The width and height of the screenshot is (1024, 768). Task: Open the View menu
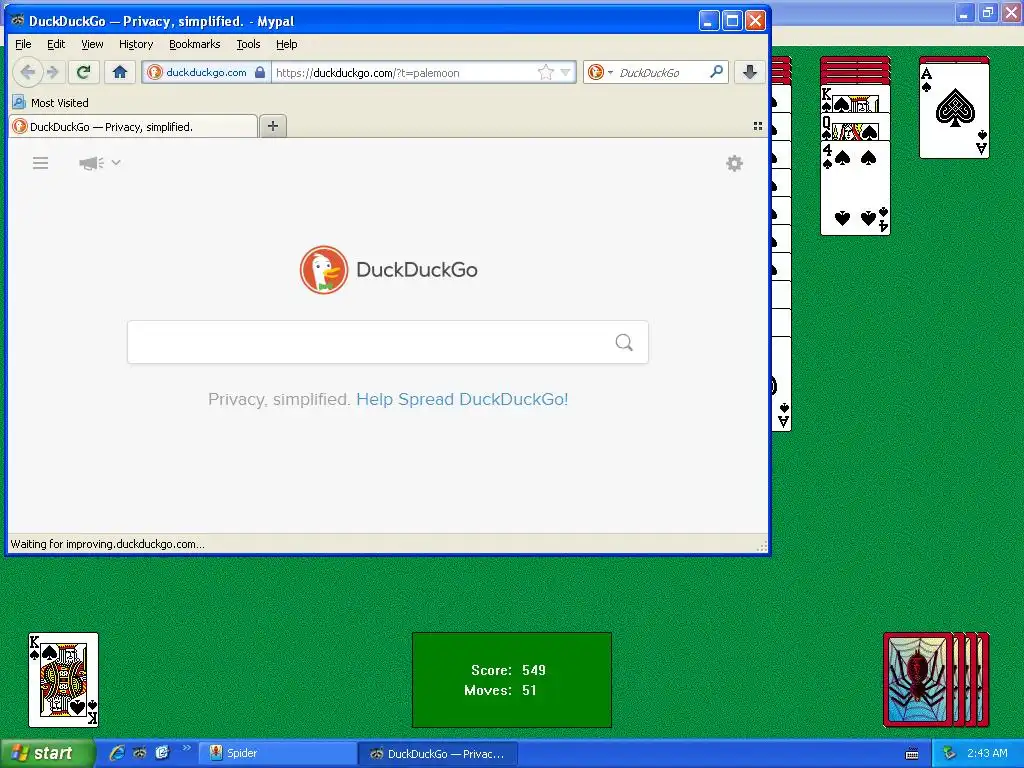[x=92, y=44]
